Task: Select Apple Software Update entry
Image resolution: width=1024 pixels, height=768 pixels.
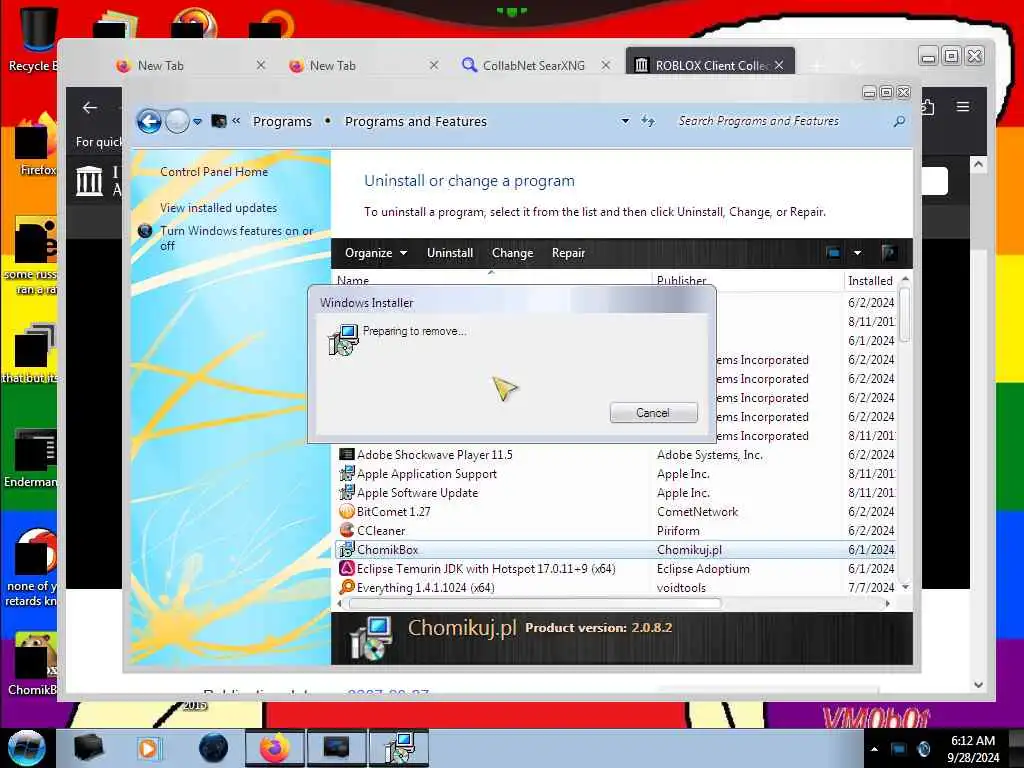Action: [615, 492]
